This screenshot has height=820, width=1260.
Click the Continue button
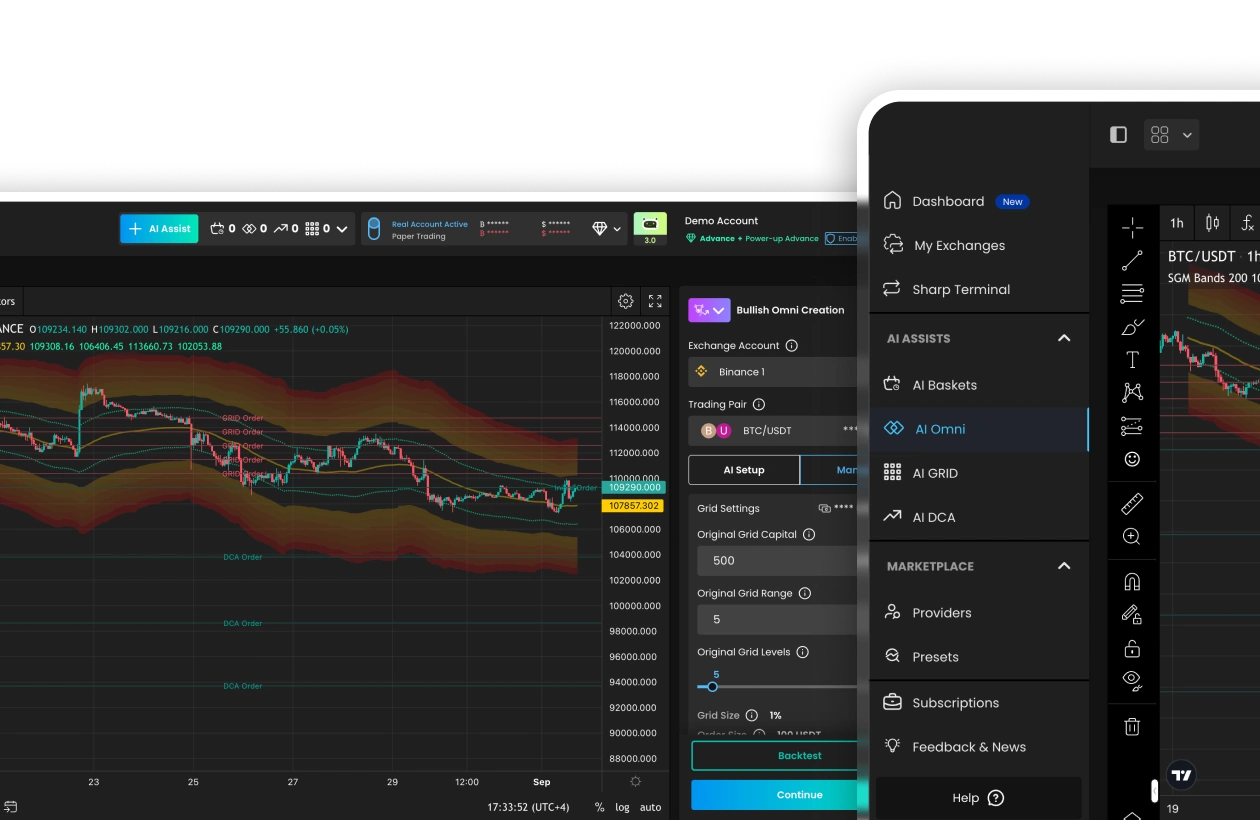point(775,795)
